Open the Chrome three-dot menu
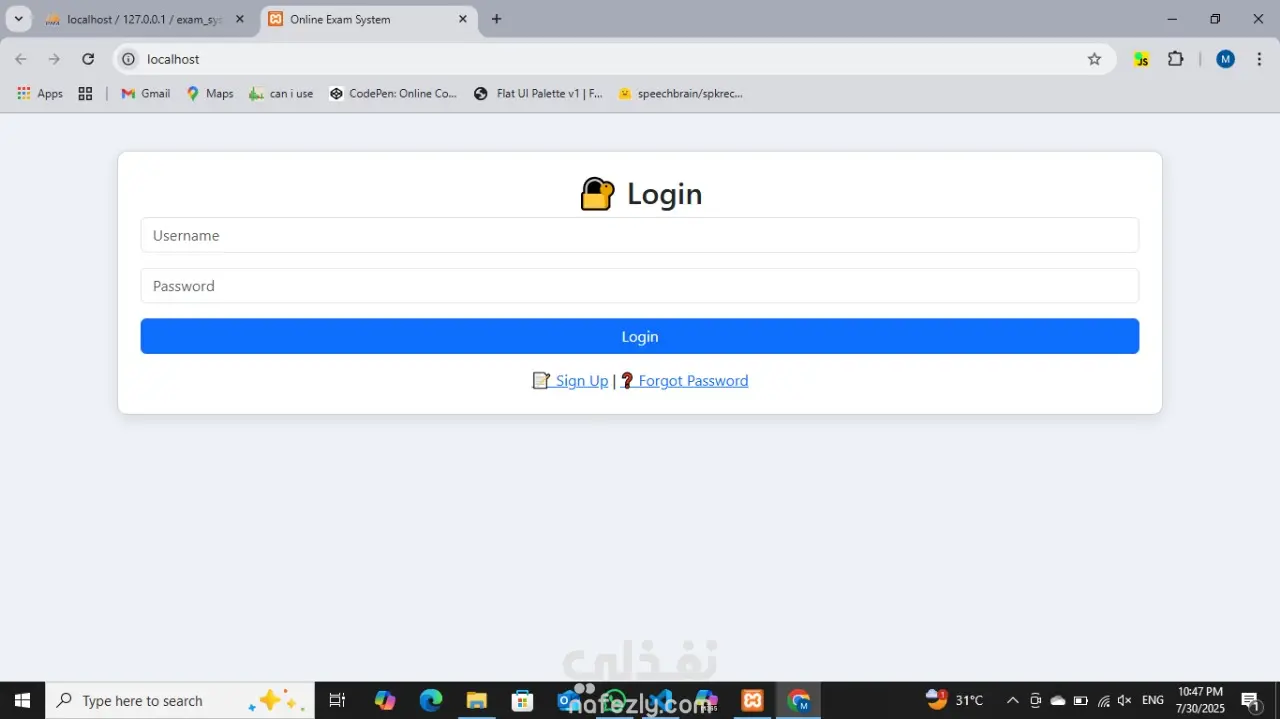The width and height of the screenshot is (1280, 719). point(1259,59)
